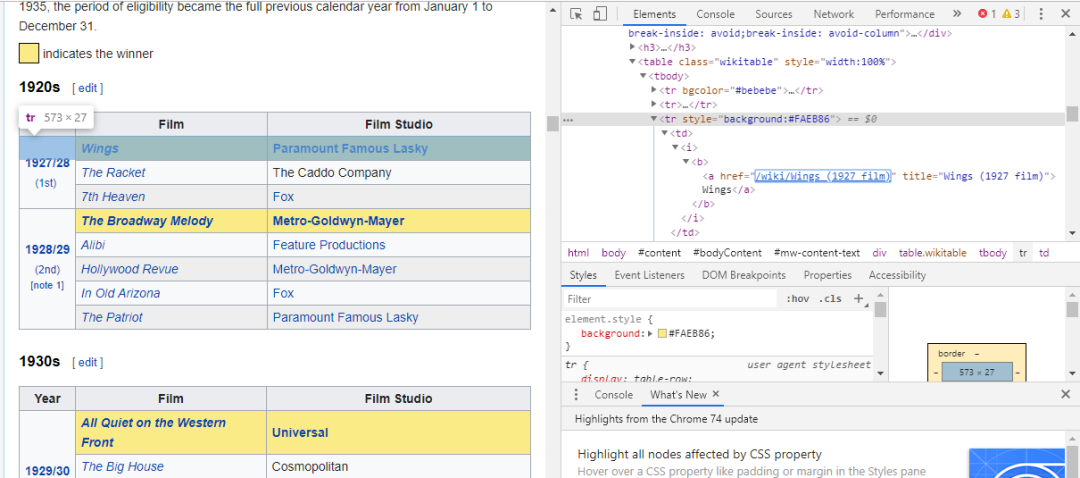This screenshot has width=1080, height=478.
Task: Open the DevTools three-dot customize menu
Action: [x=1041, y=14]
